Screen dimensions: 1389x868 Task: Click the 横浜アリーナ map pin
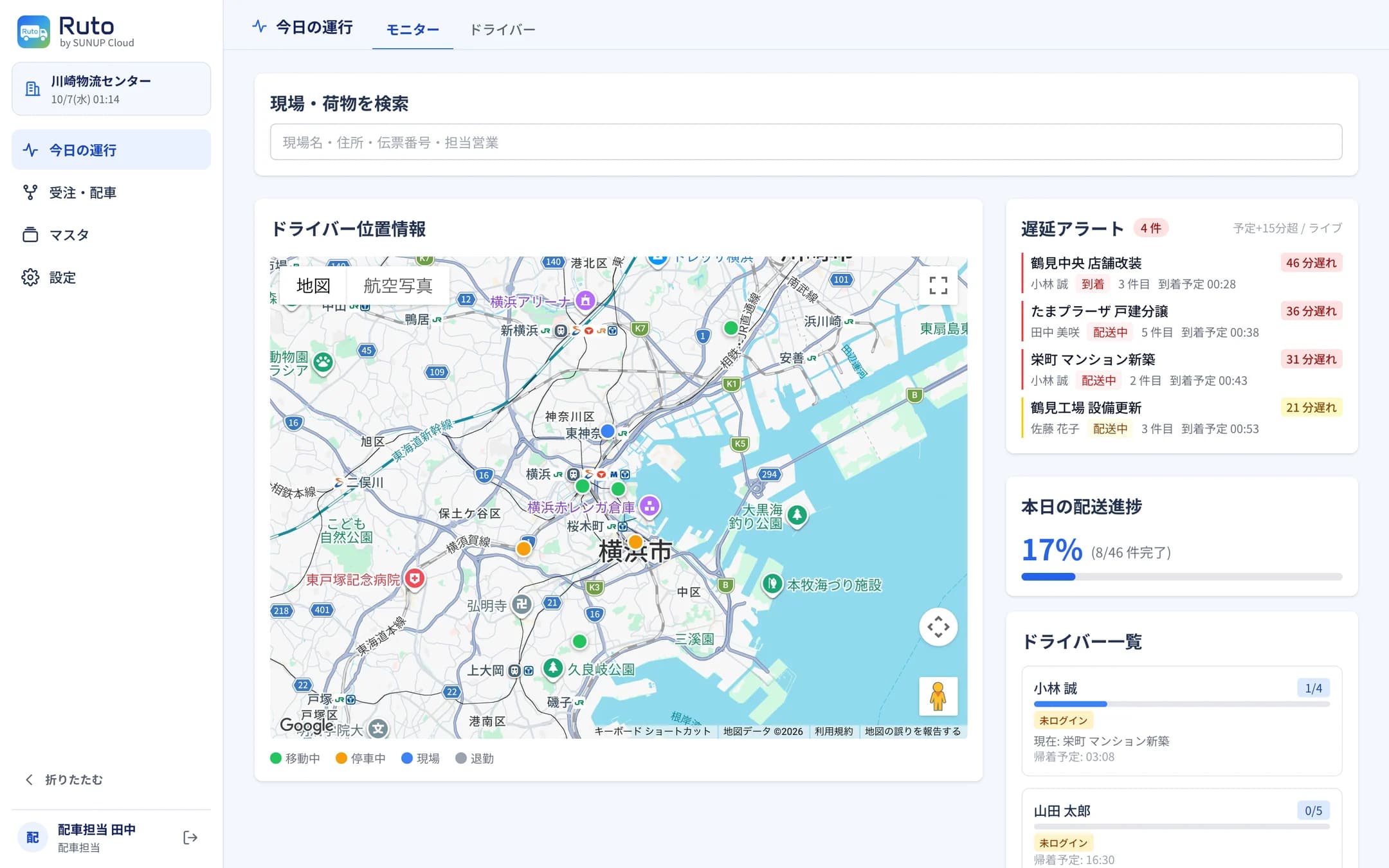(x=585, y=301)
